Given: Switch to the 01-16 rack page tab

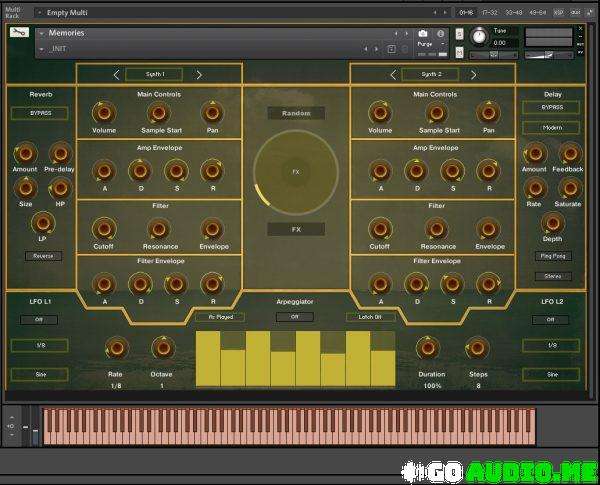Looking at the screenshot, I should (466, 13).
